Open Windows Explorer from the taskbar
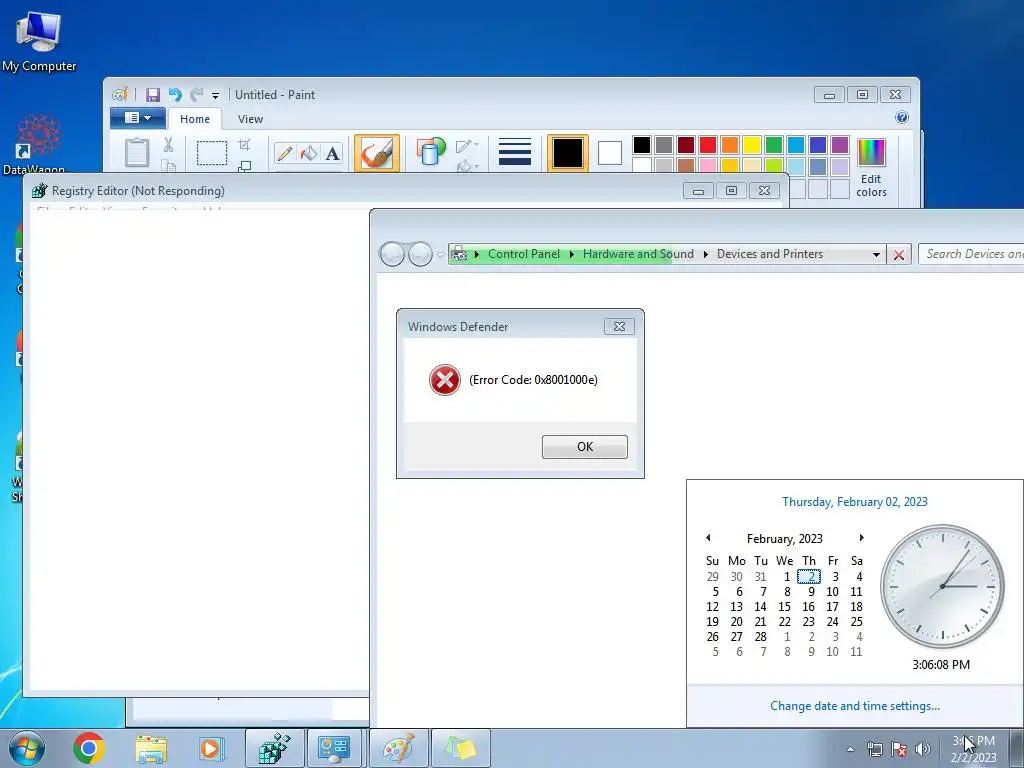Image resolution: width=1024 pixels, height=768 pixels. click(151, 748)
